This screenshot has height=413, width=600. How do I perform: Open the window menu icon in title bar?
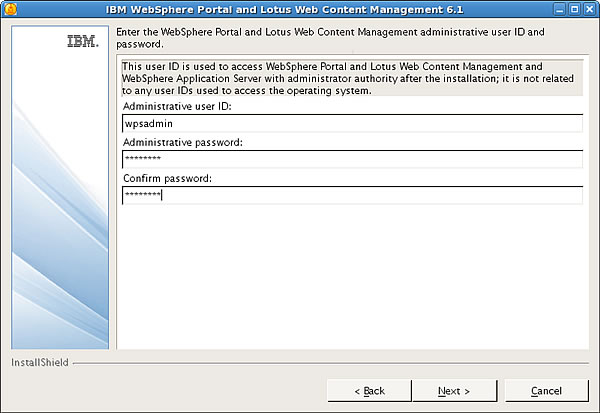[10, 9]
